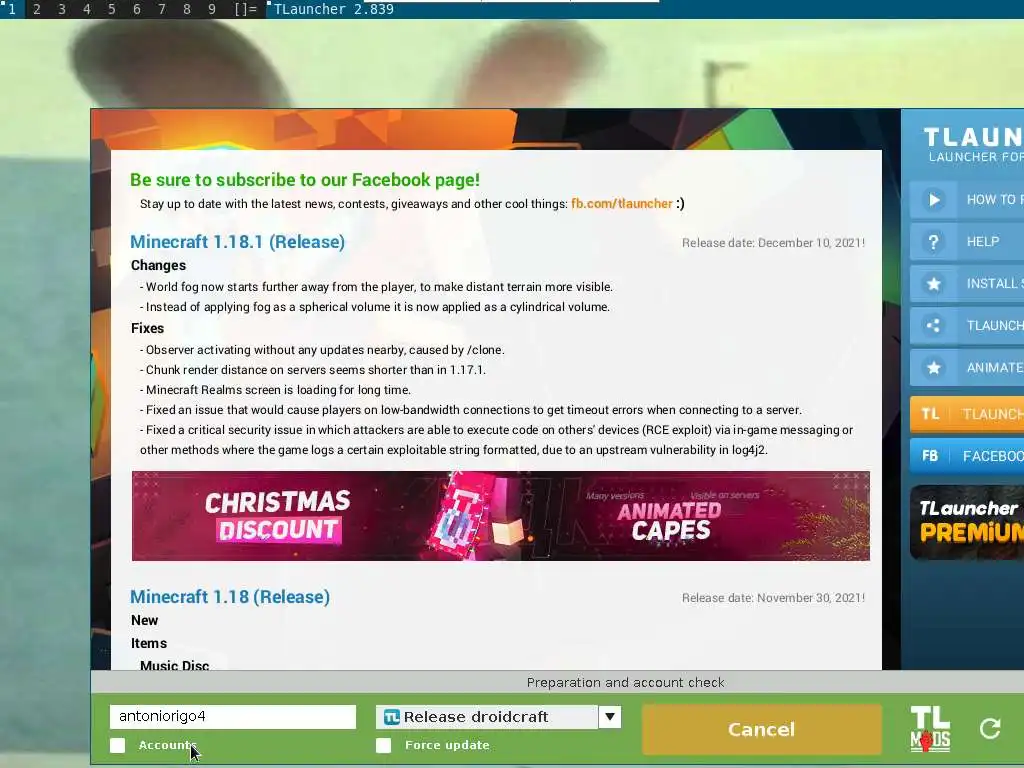Click the Minecraft 1.18.1 (Release) heading
Viewport: 1024px width, 768px height.
pyautogui.click(x=238, y=242)
